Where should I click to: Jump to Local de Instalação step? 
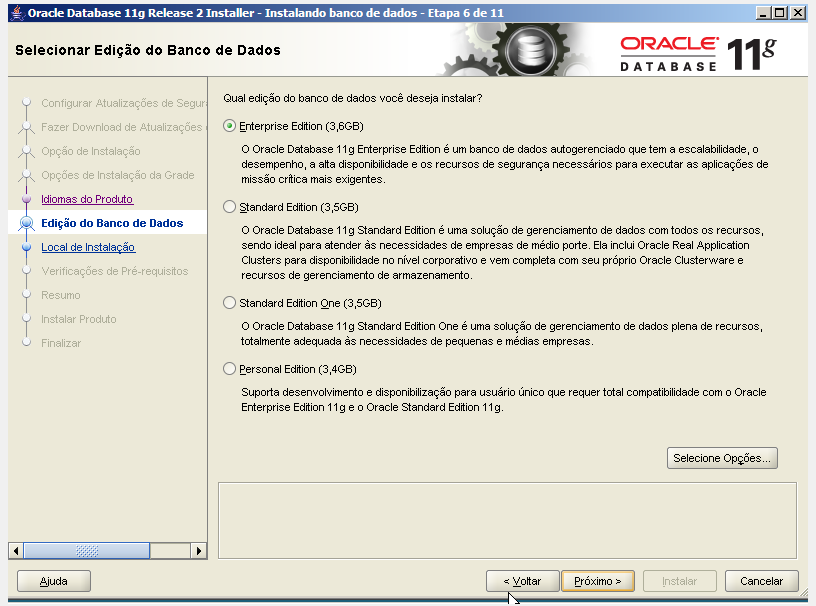tap(88, 247)
